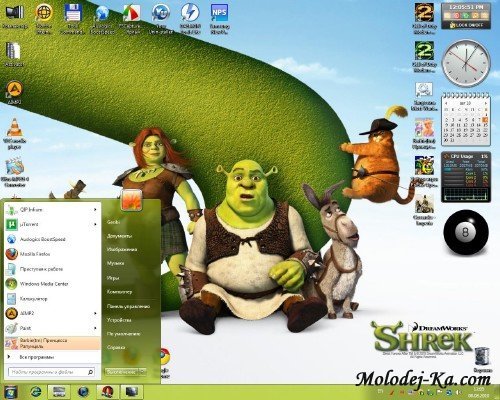Click the Завершение работы button
500x400 pixels.
(121, 371)
